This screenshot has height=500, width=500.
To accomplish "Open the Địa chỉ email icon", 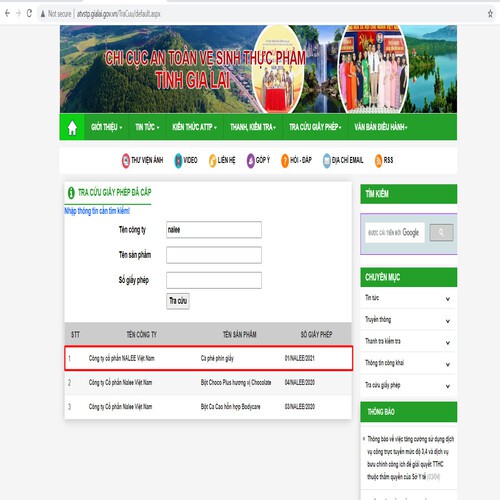I will [x=327, y=161].
